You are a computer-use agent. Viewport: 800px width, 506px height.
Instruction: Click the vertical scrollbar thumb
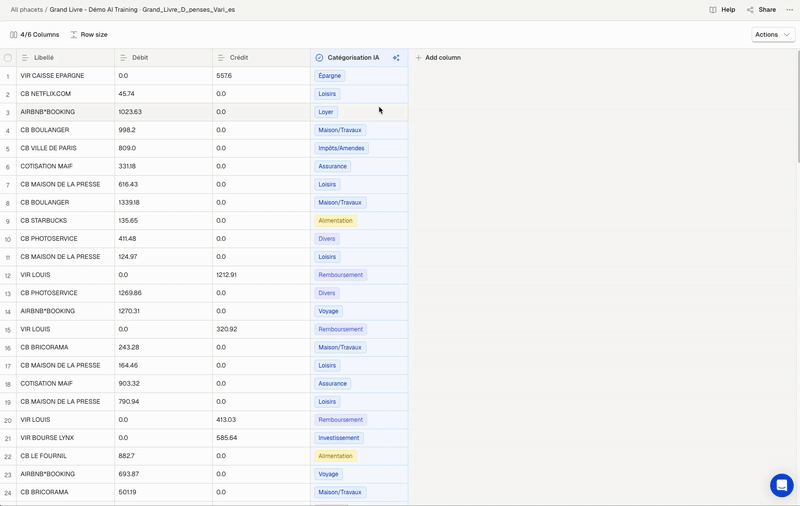click(x=797, y=107)
